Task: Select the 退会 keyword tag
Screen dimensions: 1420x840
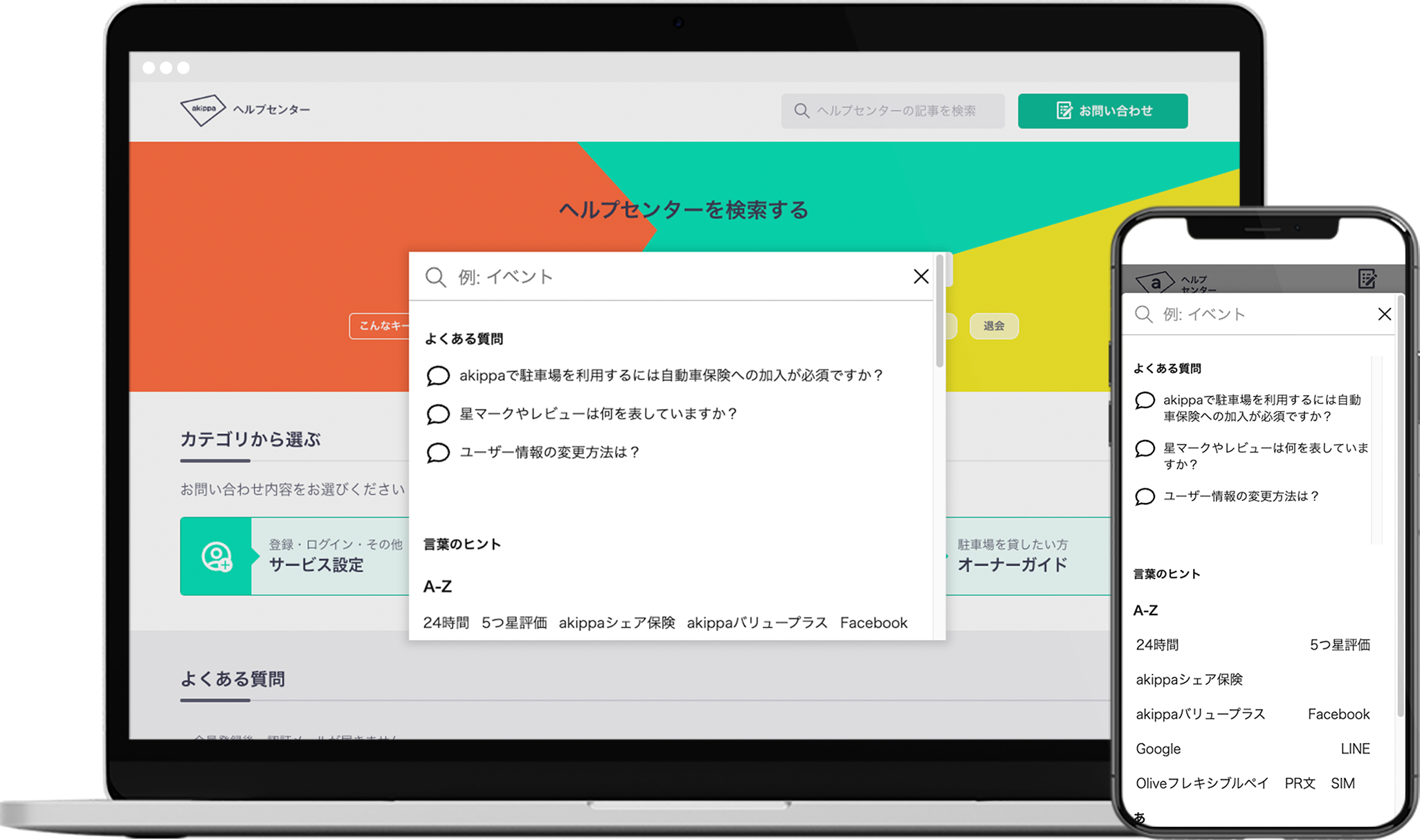Action: point(994,326)
